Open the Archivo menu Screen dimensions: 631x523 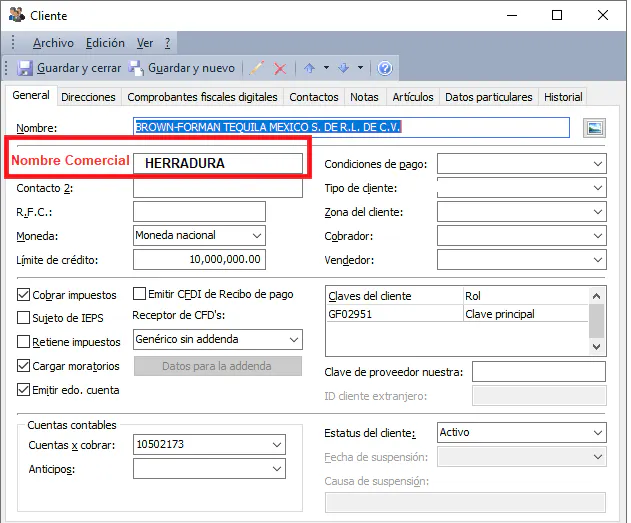tap(53, 43)
